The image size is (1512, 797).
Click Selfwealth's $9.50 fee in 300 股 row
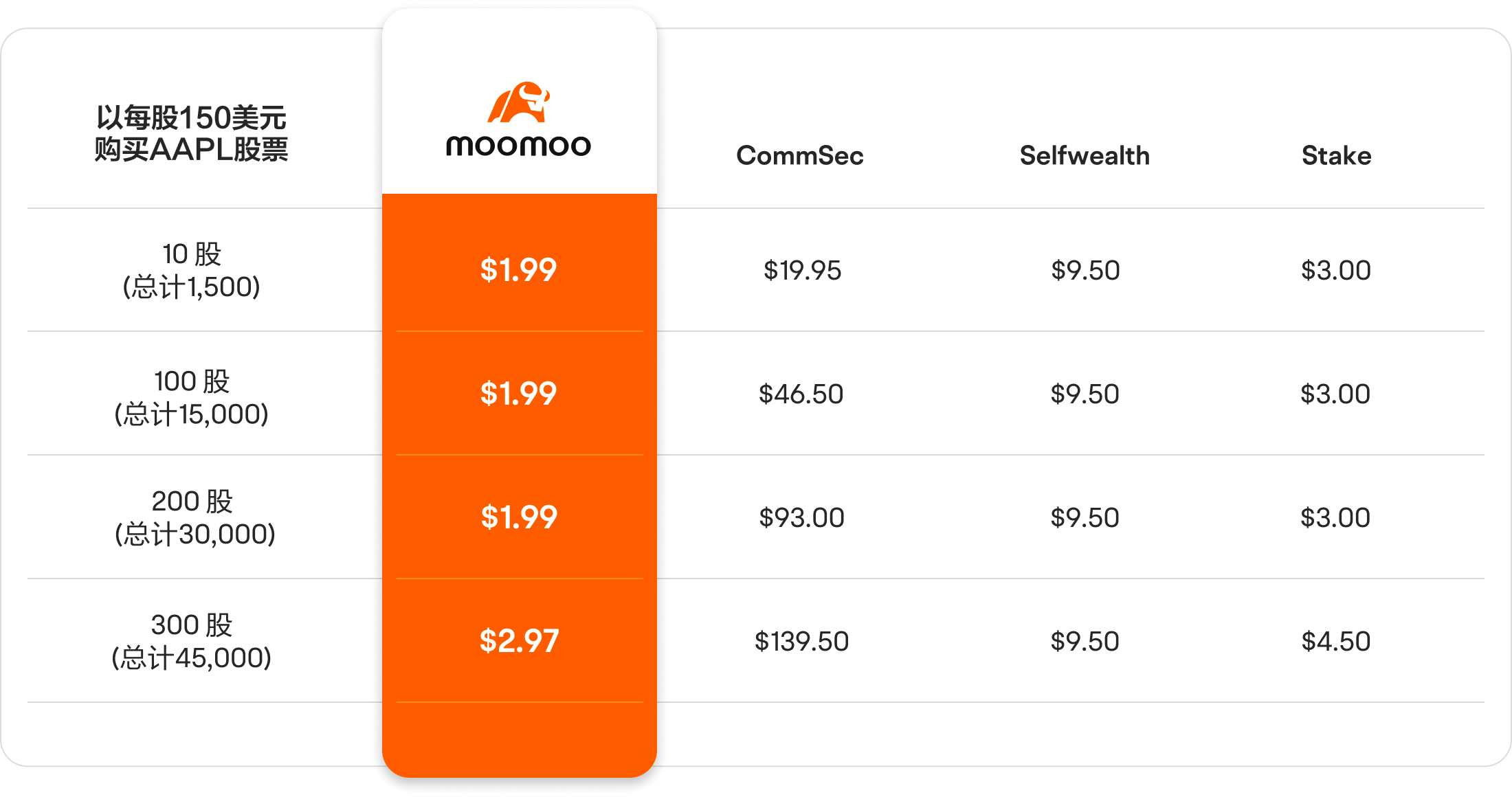click(x=1085, y=642)
